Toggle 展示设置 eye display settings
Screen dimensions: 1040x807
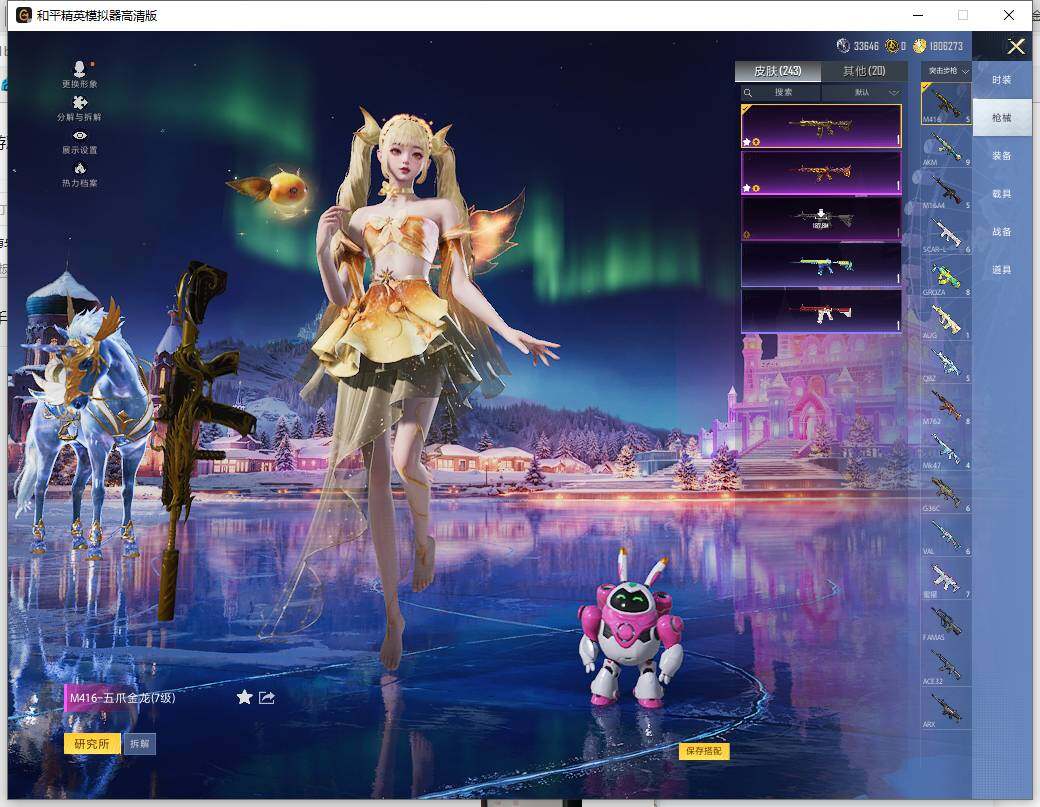coord(80,142)
